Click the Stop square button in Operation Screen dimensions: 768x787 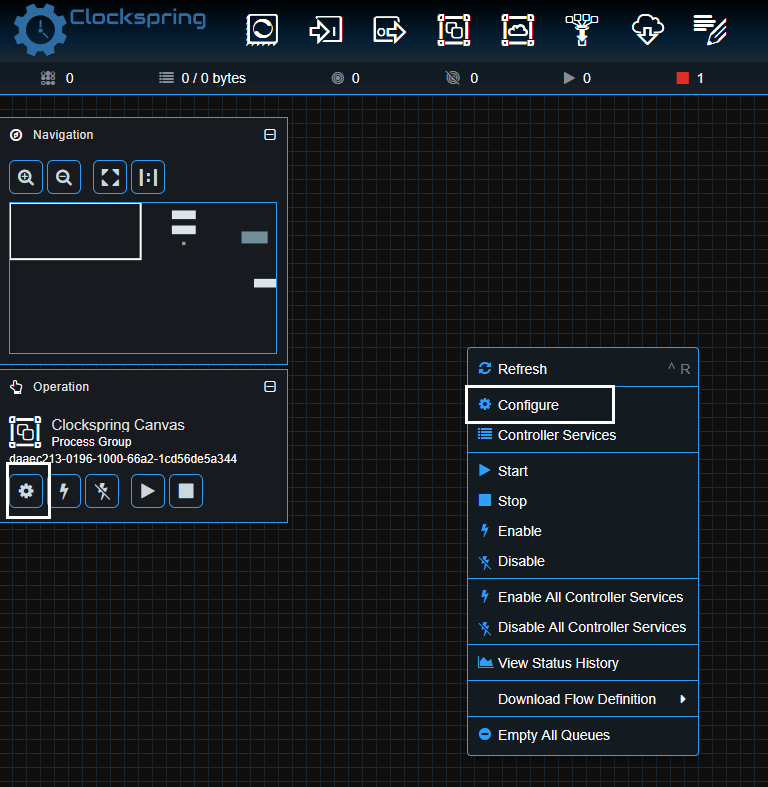tap(186, 491)
